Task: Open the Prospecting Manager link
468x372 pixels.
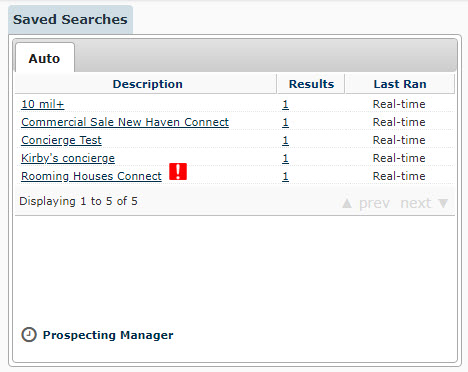Action: point(108,335)
